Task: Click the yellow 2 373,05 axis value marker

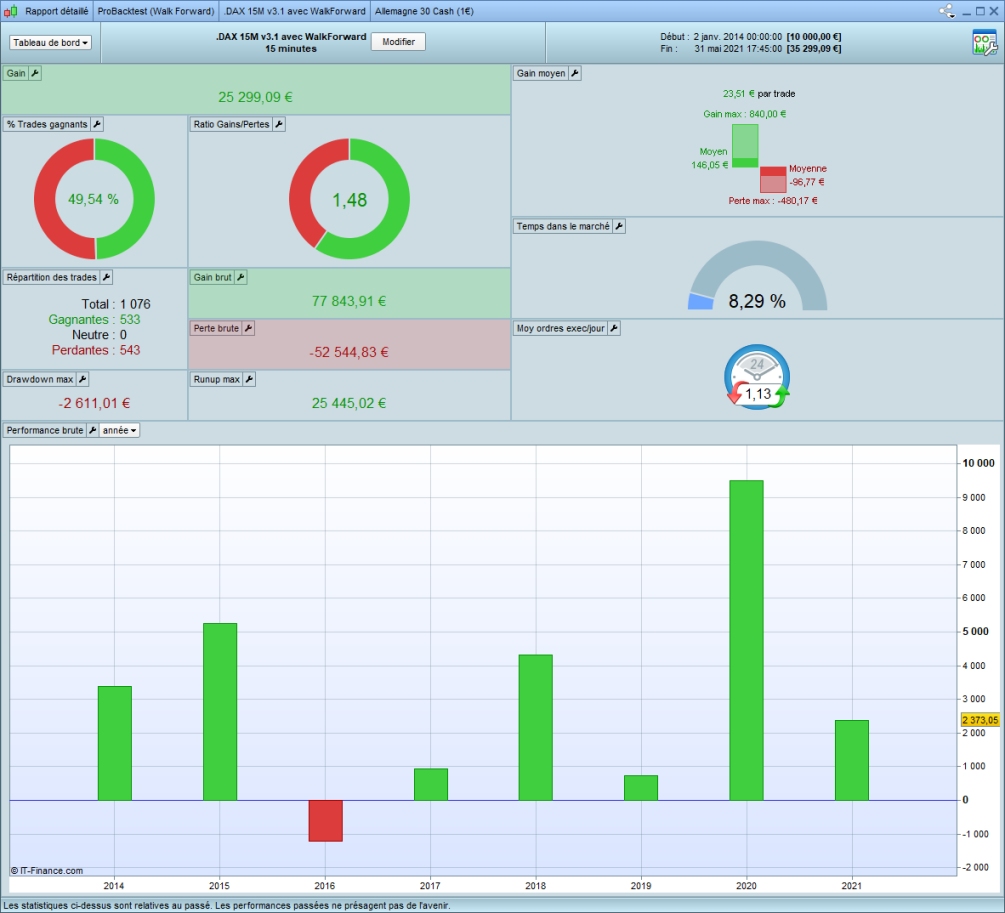Action: click(x=980, y=720)
